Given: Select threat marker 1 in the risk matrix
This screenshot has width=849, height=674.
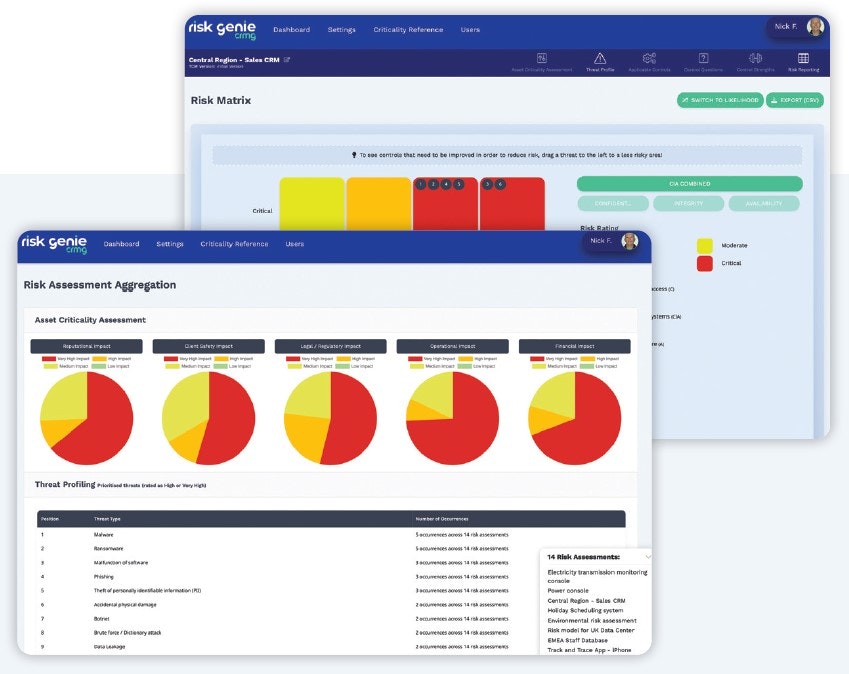Looking at the screenshot, I should (421, 185).
